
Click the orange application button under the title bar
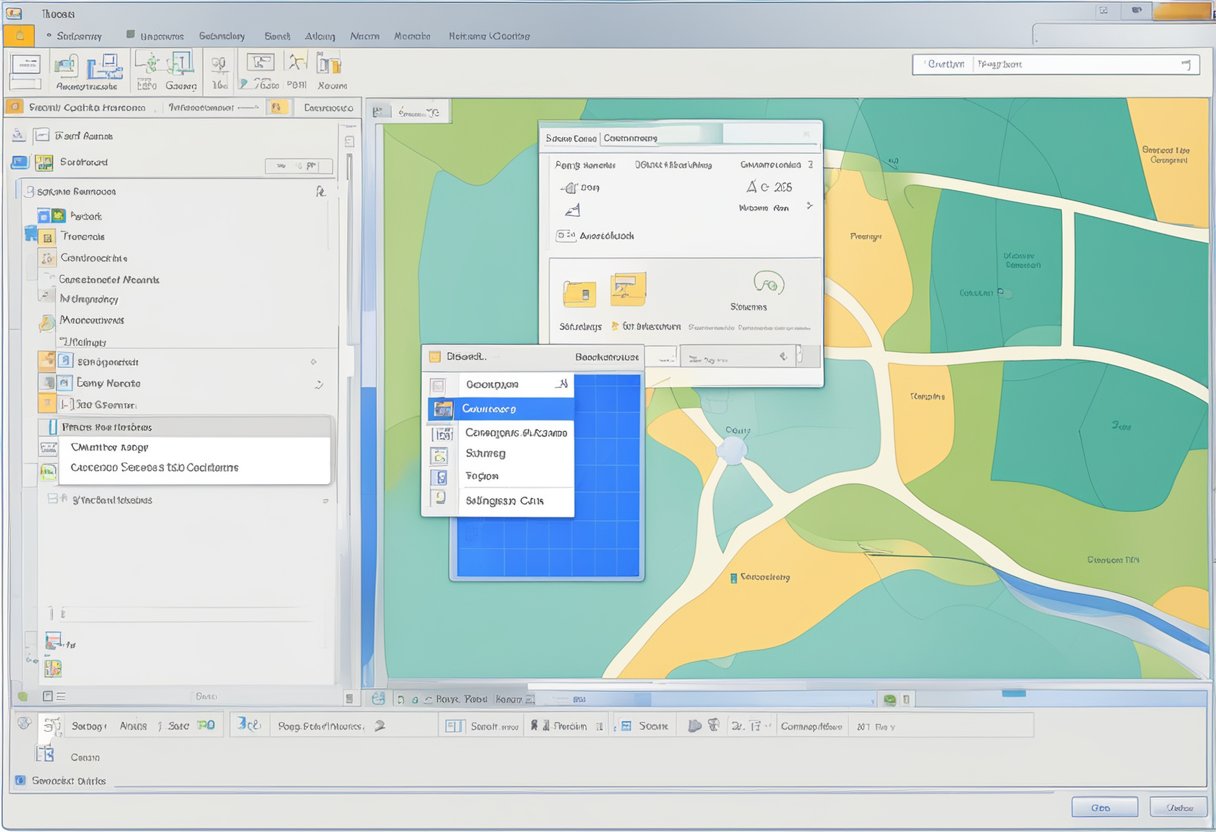pos(18,35)
